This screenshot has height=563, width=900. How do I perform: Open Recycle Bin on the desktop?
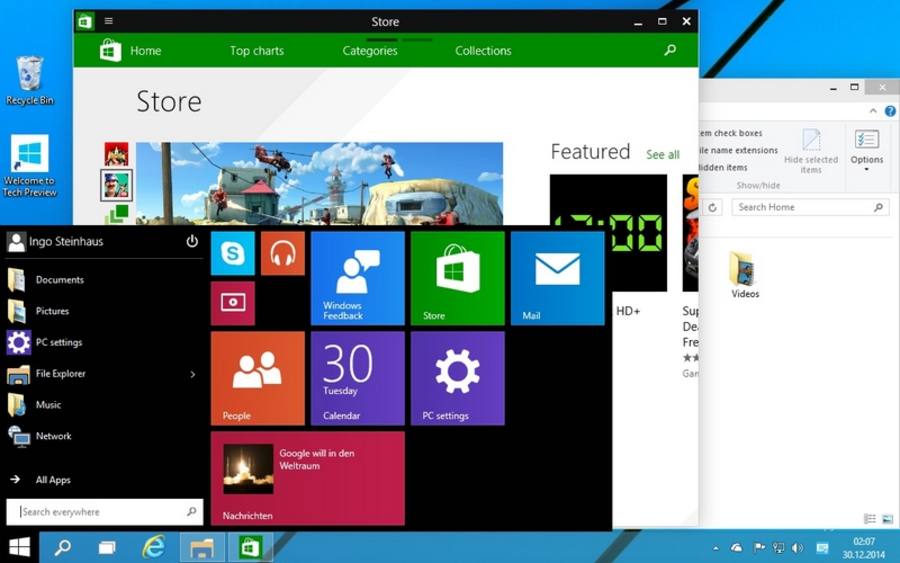30,81
